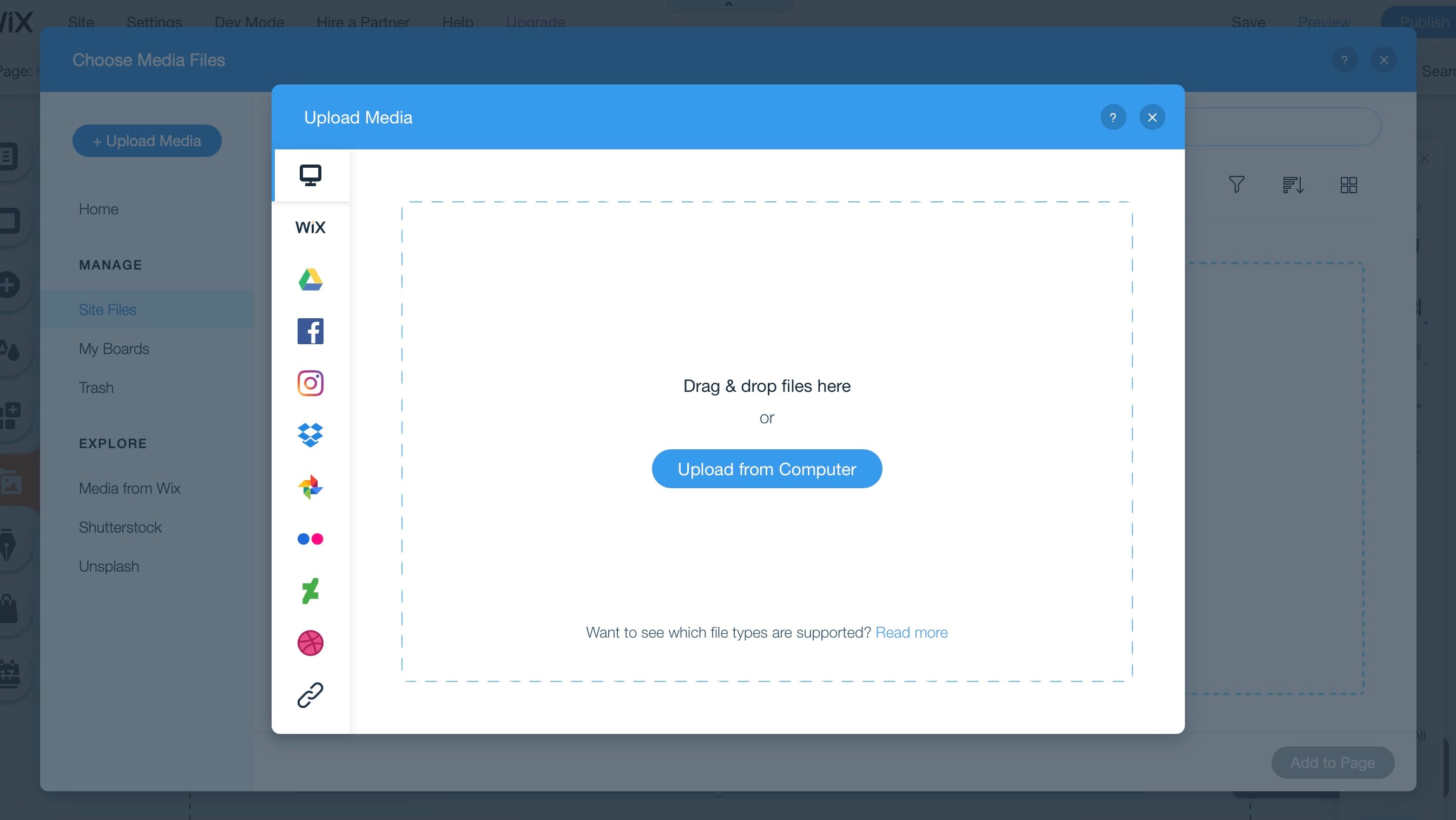This screenshot has height=820, width=1456.
Task: Click the Site menu item
Action: [x=83, y=21]
